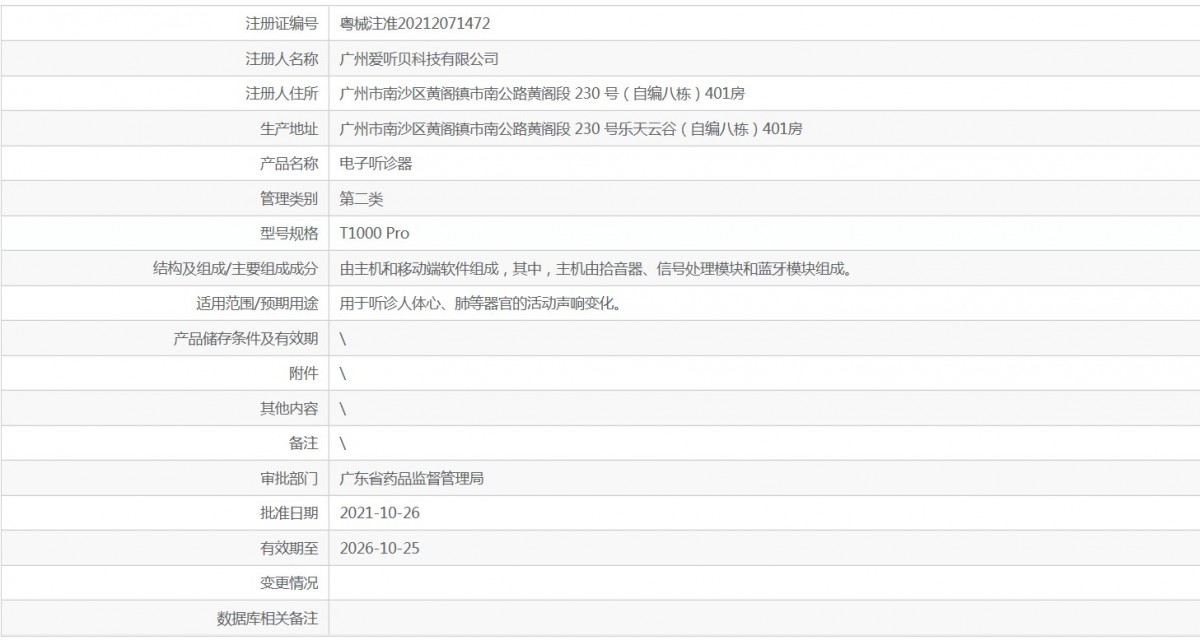1200x640 pixels.
Task: Select registration number 粤械注准20212071472
Action: [415, 23]
